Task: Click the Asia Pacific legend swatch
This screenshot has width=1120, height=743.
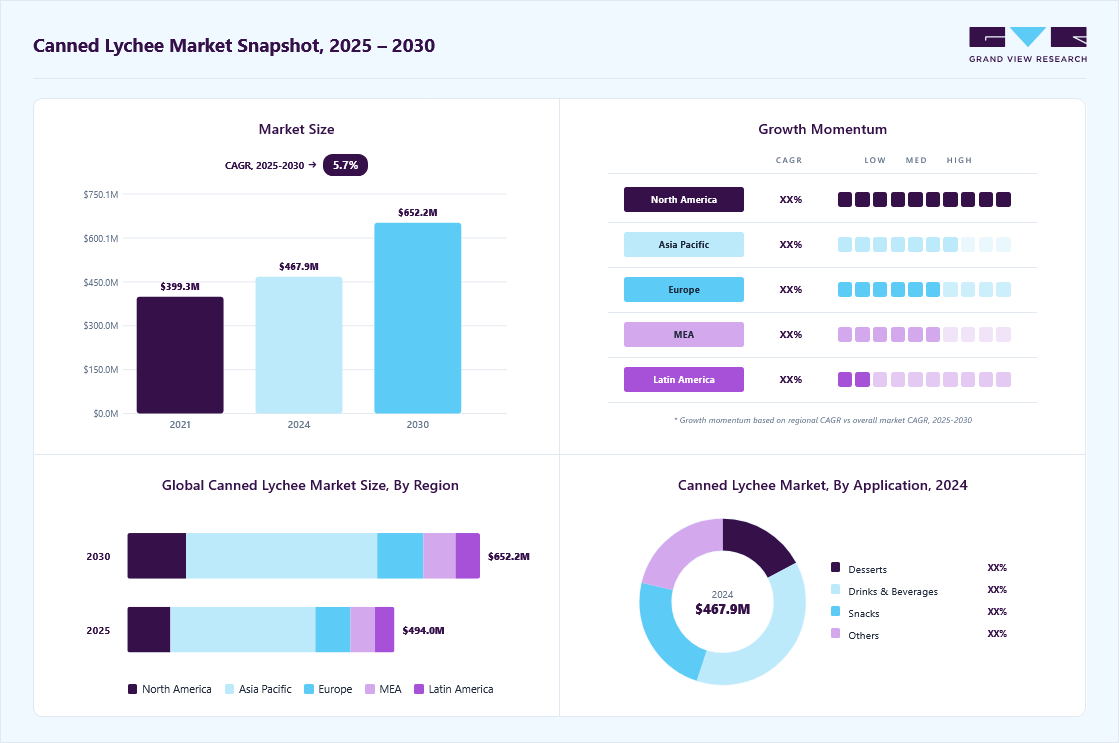Action: pyautogui.click(x=229, y=689)
